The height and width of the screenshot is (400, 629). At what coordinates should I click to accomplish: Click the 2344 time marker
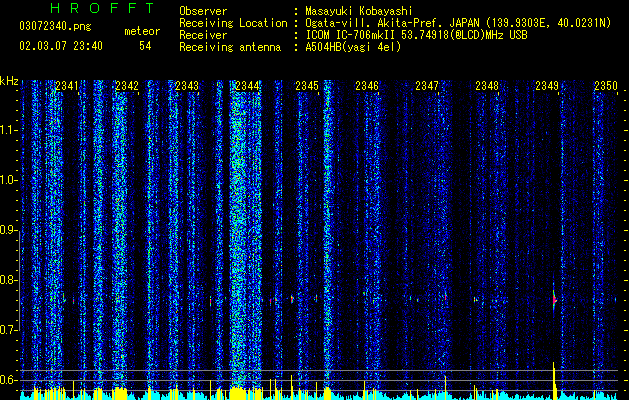[x=247, y=86]
